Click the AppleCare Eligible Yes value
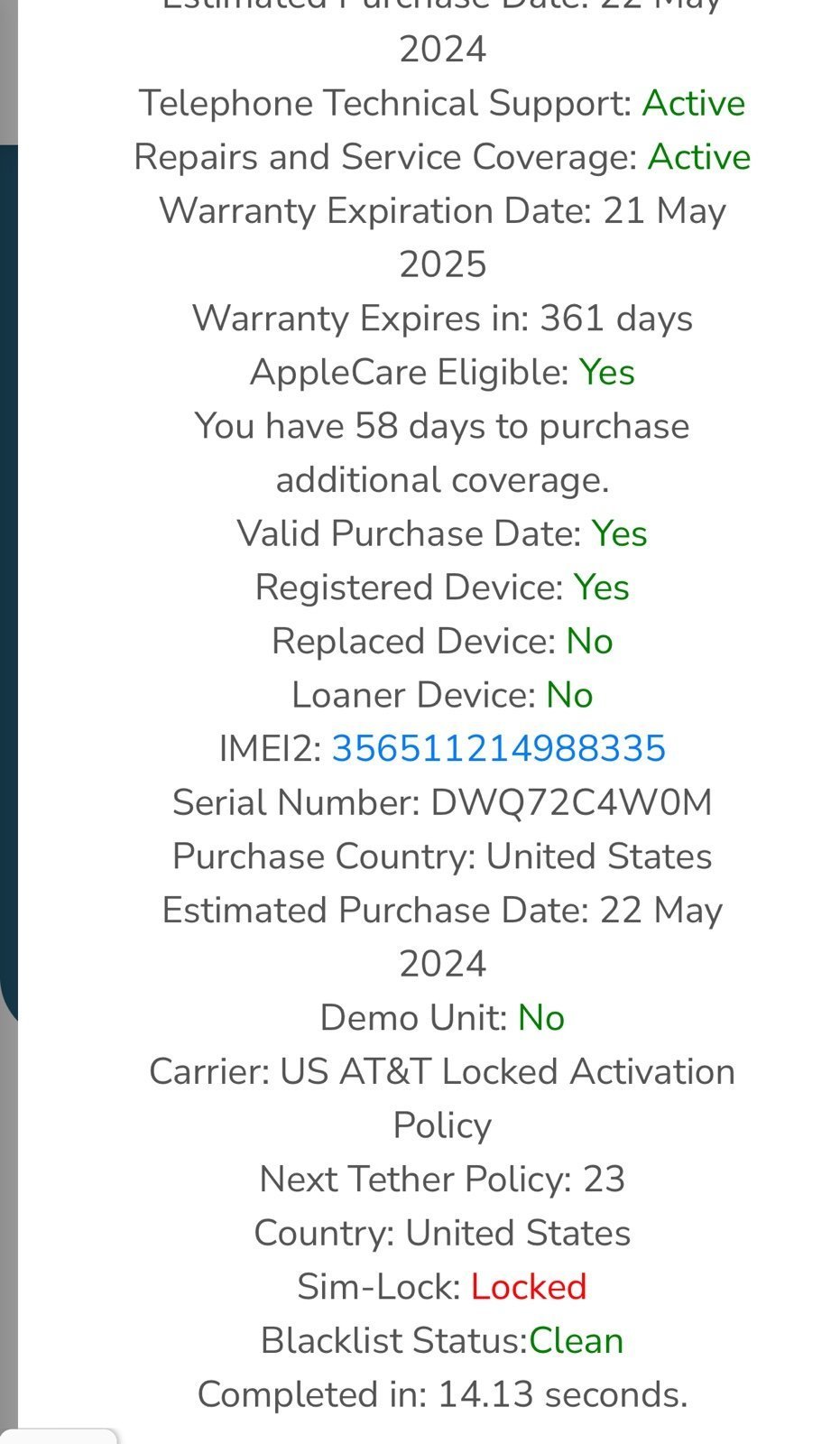This screenshot has width=840, height=1444. (x=606, y=373)
